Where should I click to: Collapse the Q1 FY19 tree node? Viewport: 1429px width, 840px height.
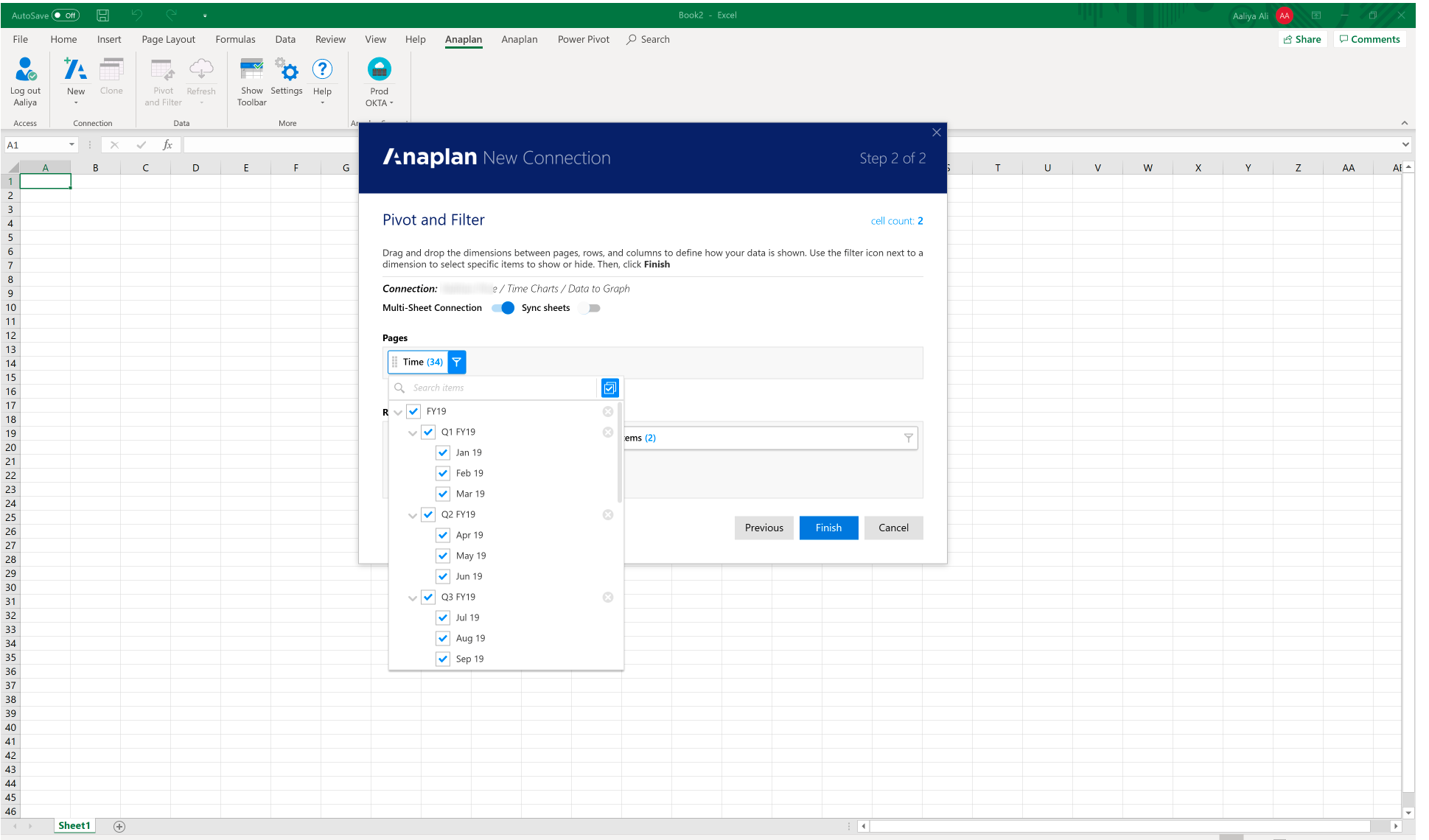click(x=413, y=433)
